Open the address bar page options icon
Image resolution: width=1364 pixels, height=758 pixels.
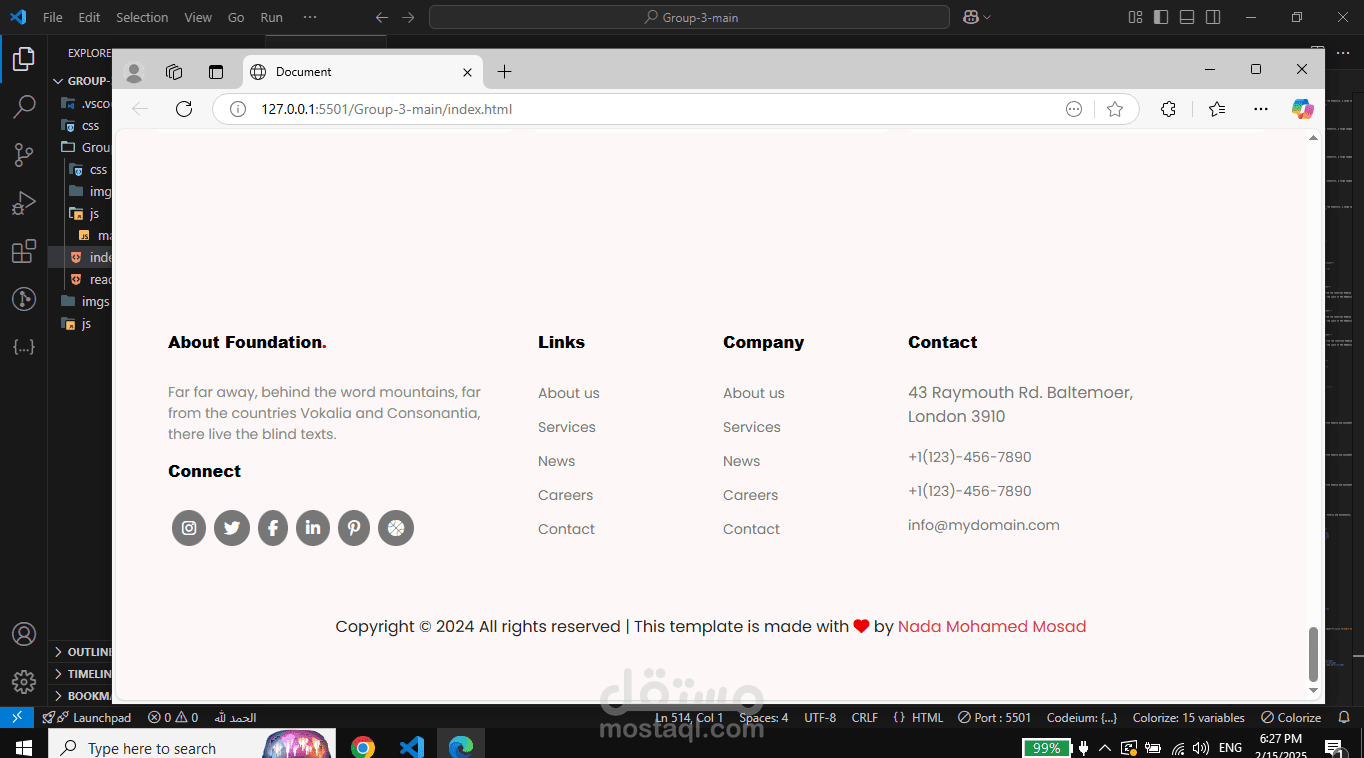[1074, 109]
